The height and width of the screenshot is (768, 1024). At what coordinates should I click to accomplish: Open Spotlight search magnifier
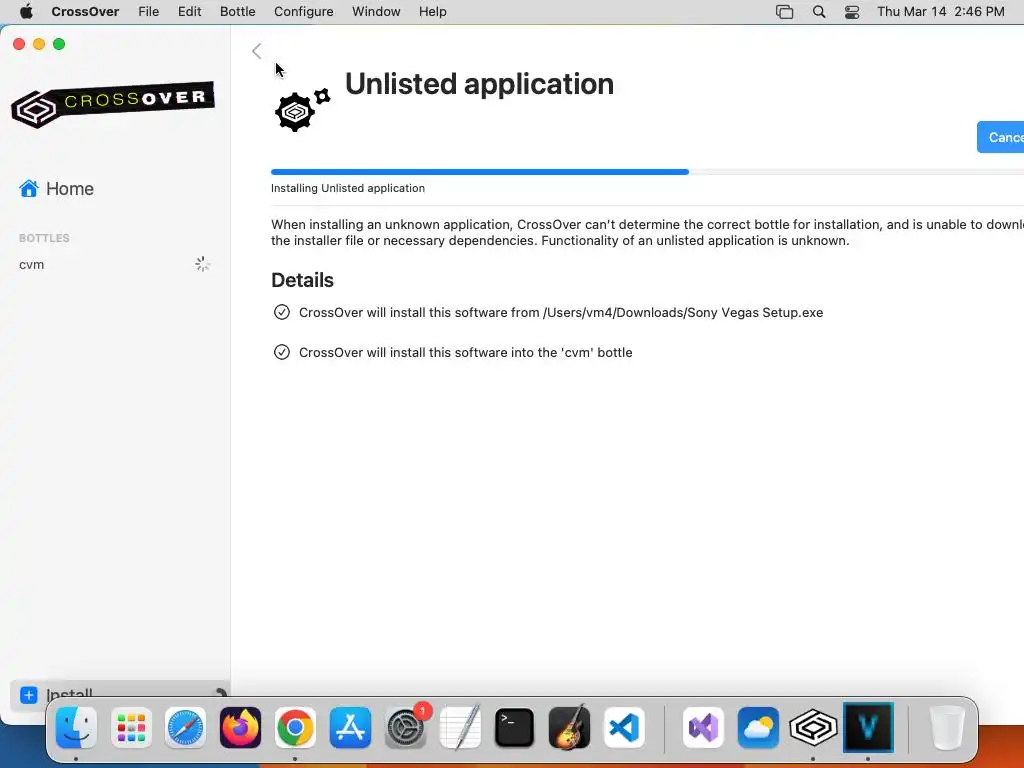819,12
